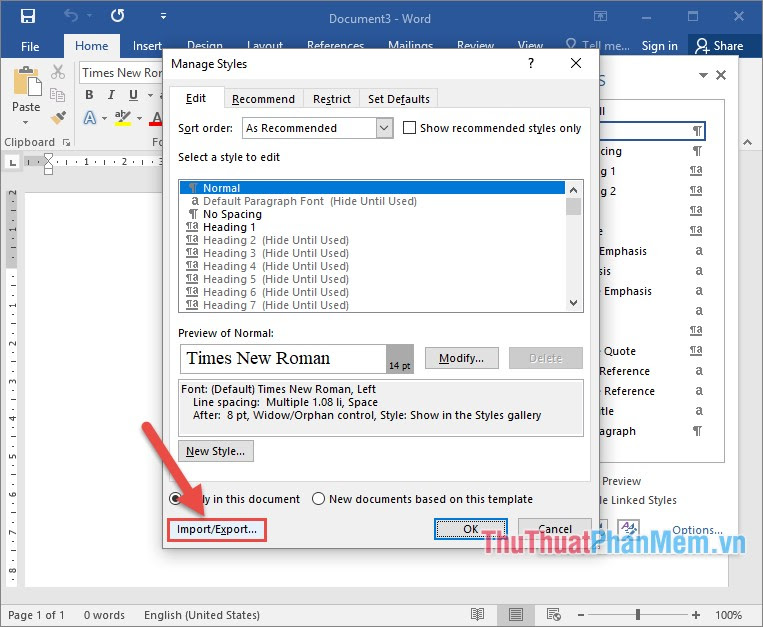Viewport: 763px width, 627px height.
Task: Toggle Italic formatting
Action: 111,94
